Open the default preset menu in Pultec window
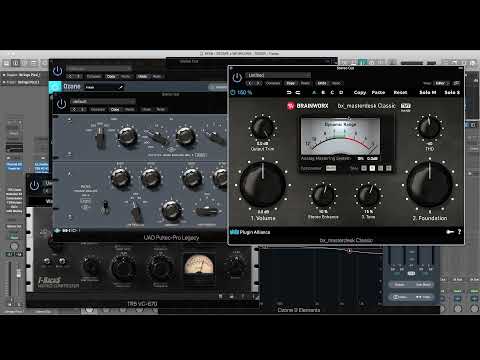 coord(103,101)
